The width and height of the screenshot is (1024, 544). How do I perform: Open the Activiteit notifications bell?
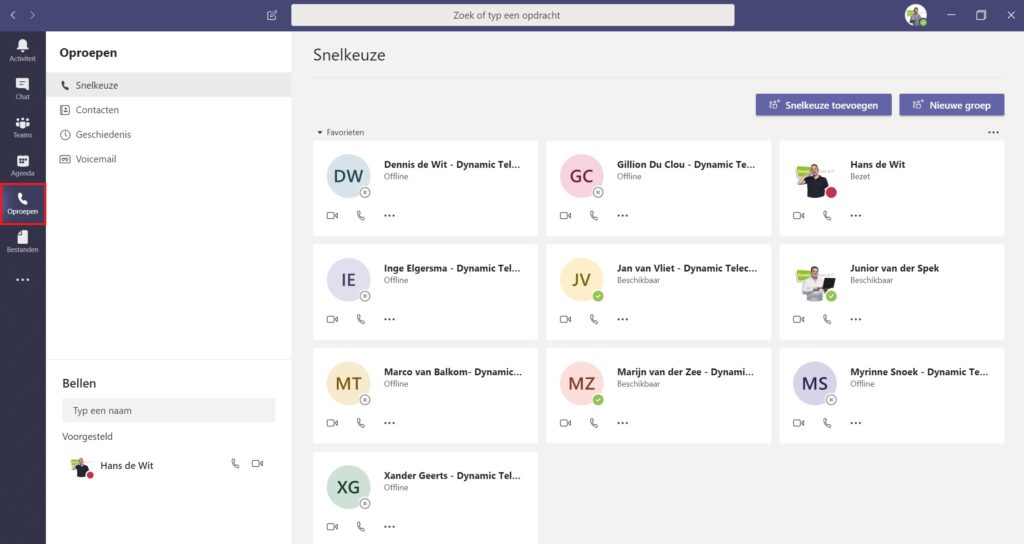(22, 50)
